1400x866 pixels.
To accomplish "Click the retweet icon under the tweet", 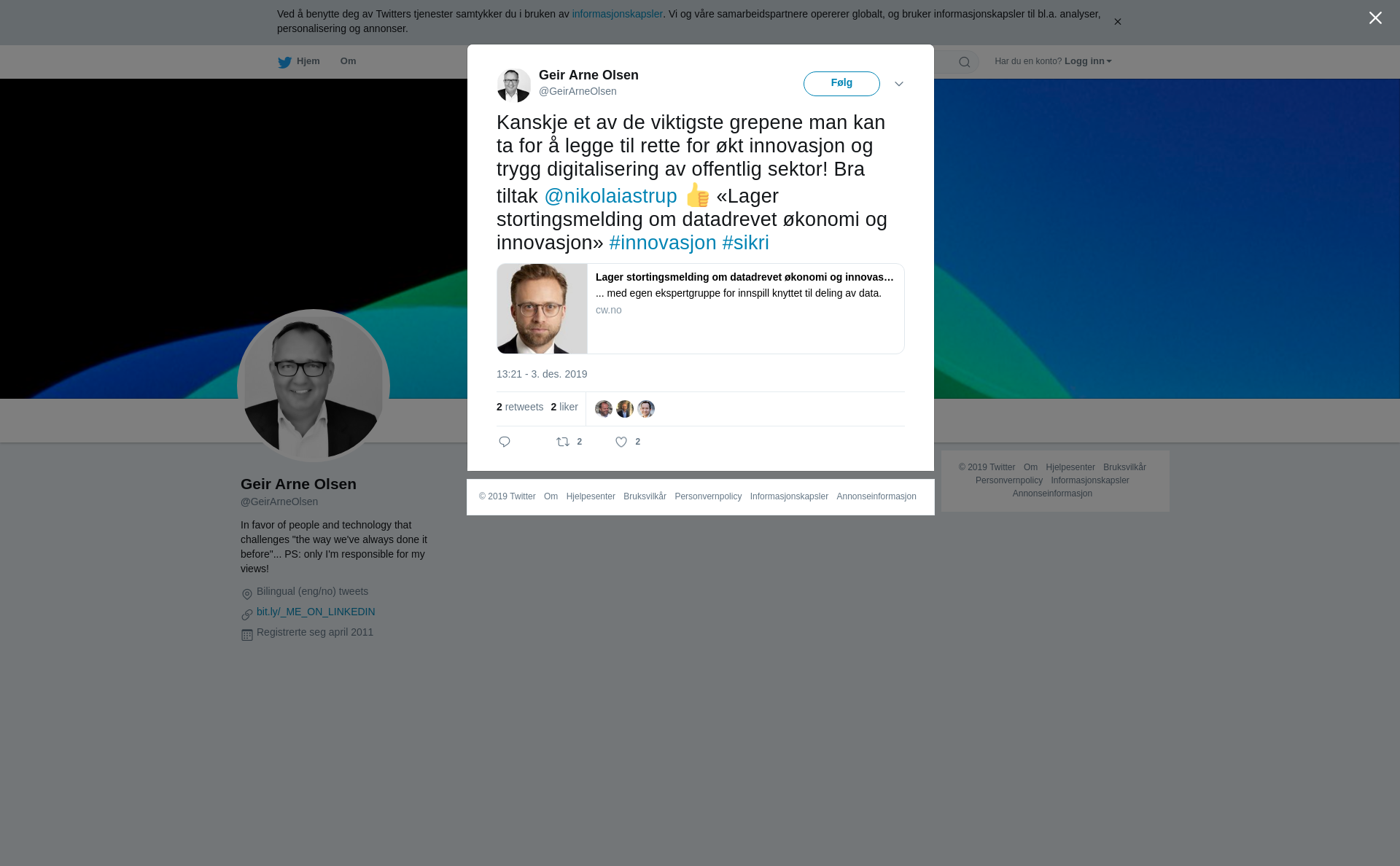I will click(x=563, y=442).
